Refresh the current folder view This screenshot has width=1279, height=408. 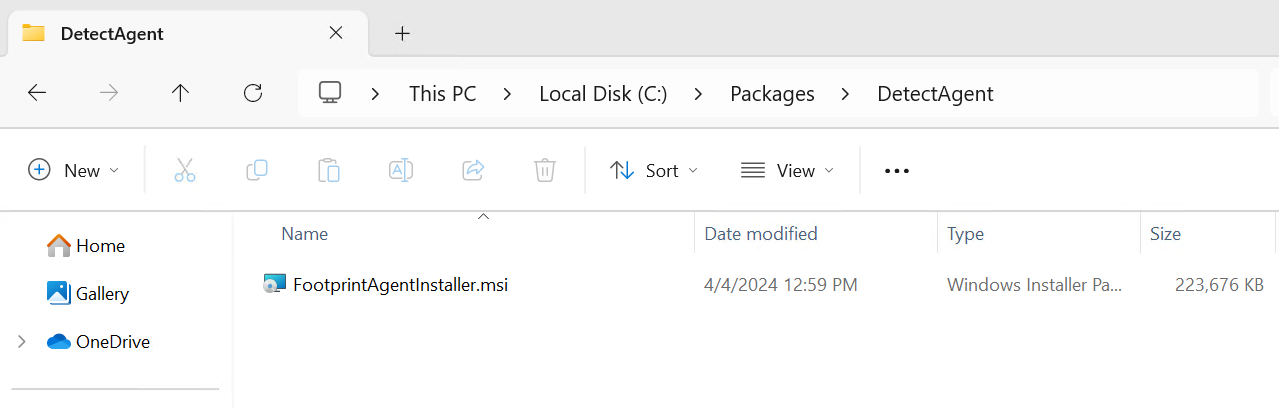pyautogui.click(x=253, y=93)
